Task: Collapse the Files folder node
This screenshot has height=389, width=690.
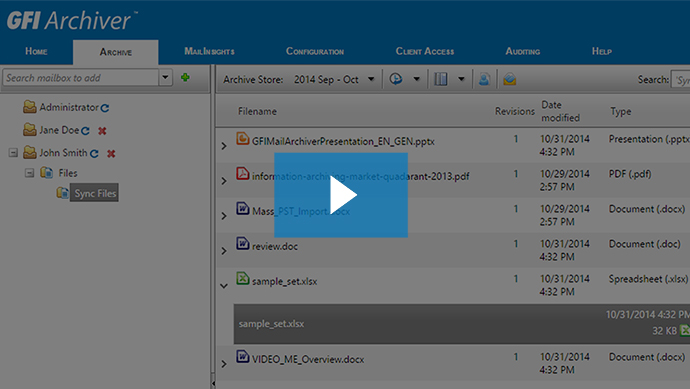Action: click(x=29, y=173)
